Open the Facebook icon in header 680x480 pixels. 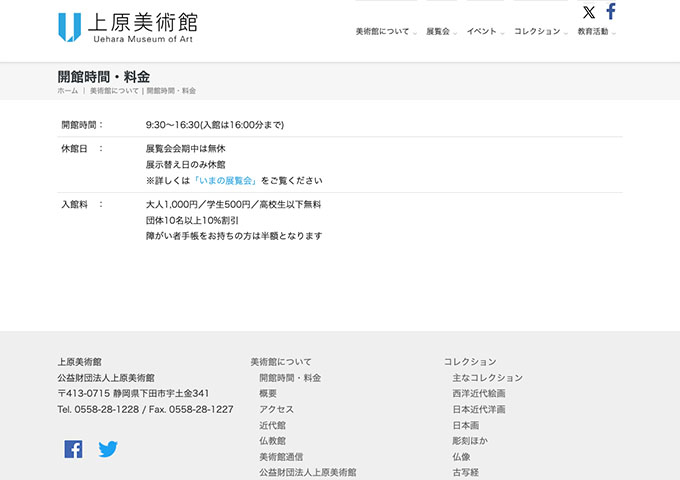611,12
